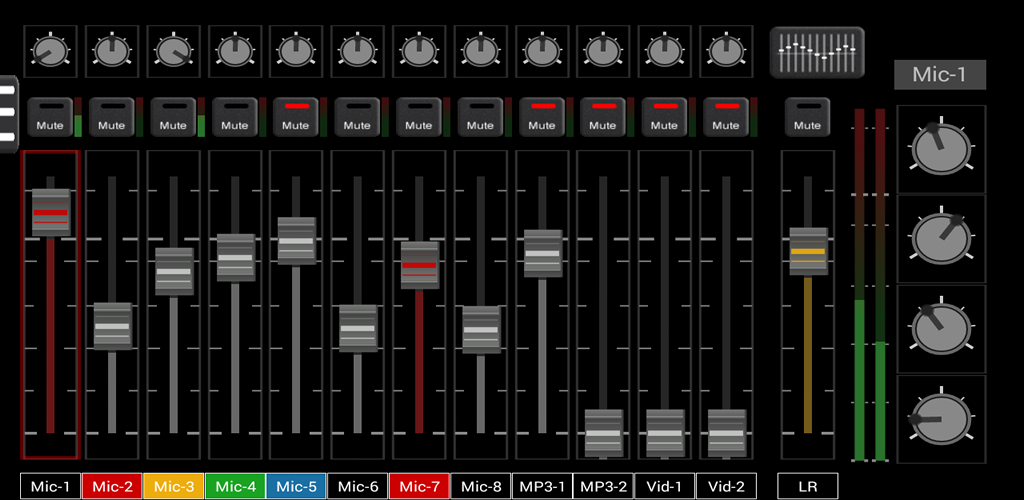Mute the Mic-4 channel

(234, 117)
